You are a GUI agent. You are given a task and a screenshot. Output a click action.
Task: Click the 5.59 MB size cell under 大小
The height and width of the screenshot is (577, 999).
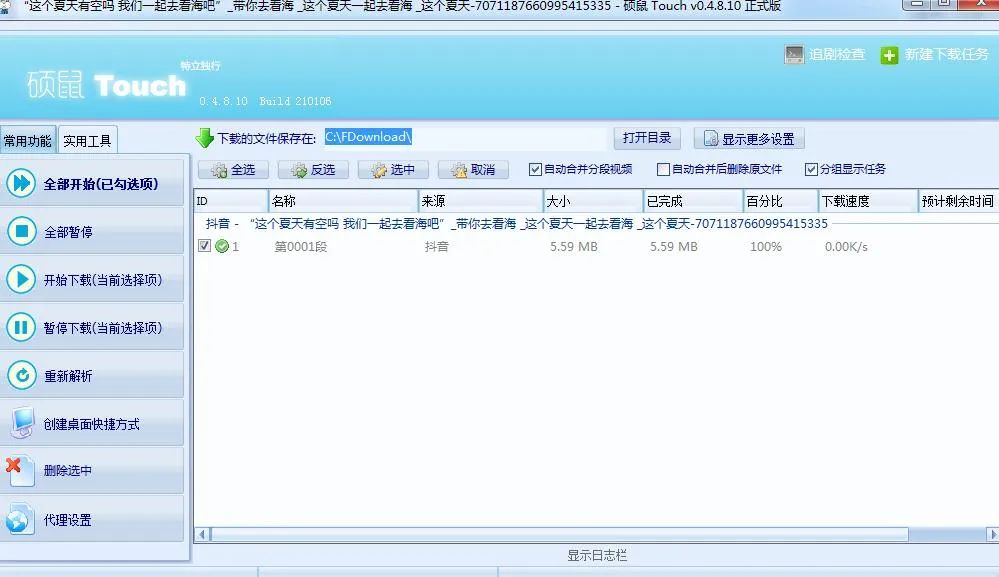[574, 246]
